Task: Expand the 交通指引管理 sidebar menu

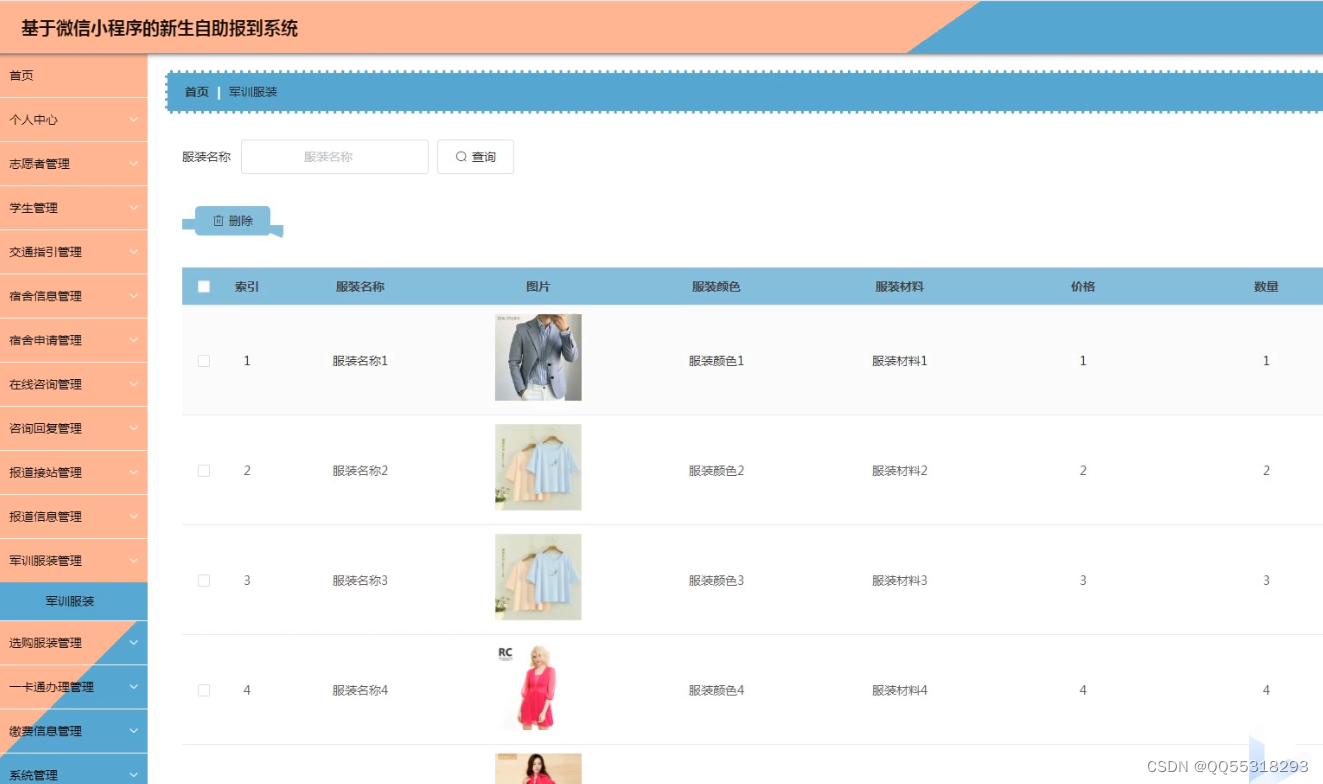Action: [74, 252]
